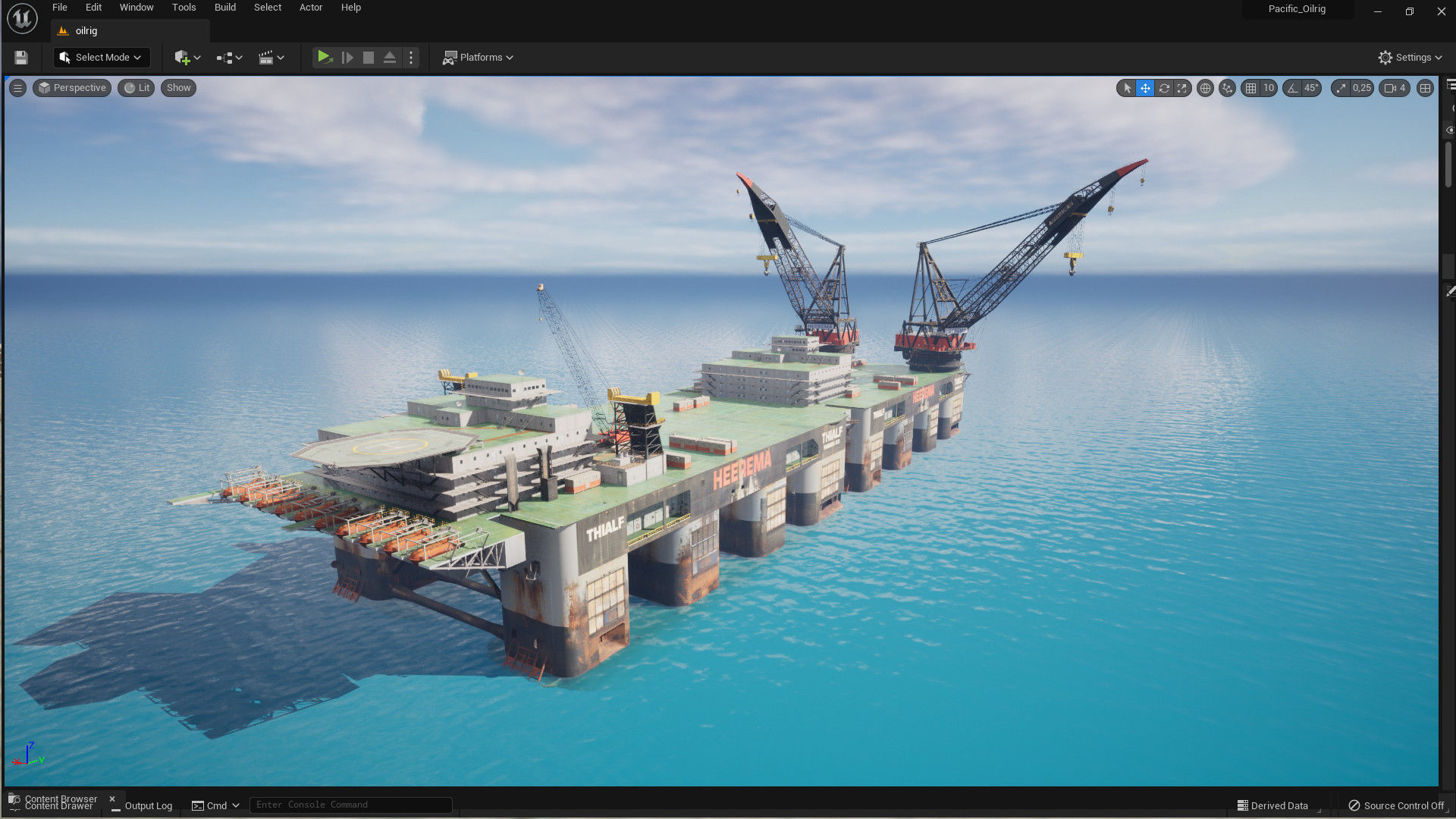Viewport: 1456px width, 819px height.
Task: Open the Platforms dropdown
Action: (x=478, y=58)
